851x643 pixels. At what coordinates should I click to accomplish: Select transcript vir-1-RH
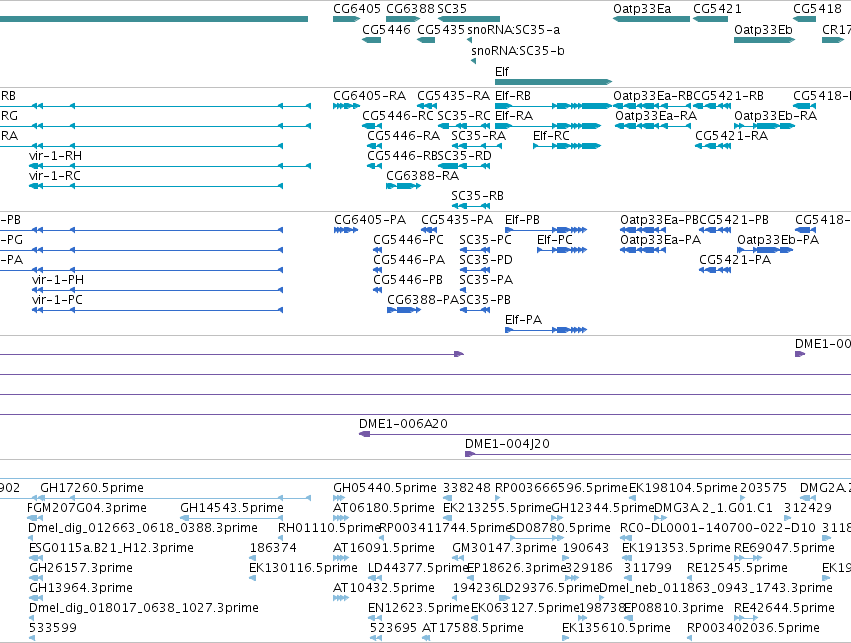55,156
